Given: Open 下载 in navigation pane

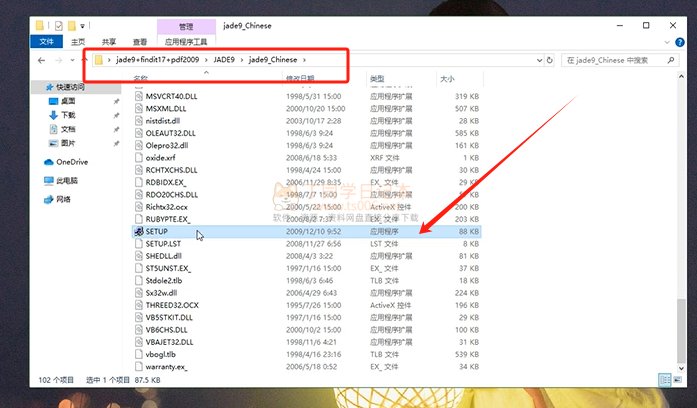Looking at the screenshot, I should [x=68, y=115].
